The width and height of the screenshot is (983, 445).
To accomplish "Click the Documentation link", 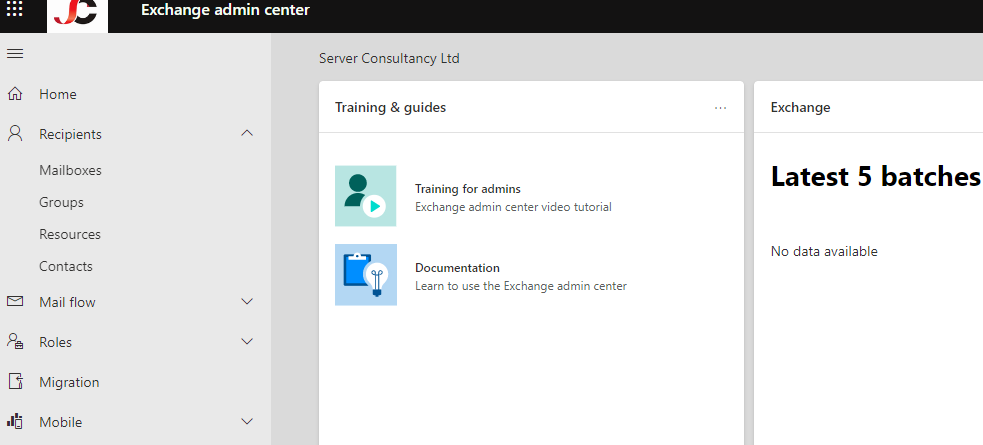I will point(457,268).
